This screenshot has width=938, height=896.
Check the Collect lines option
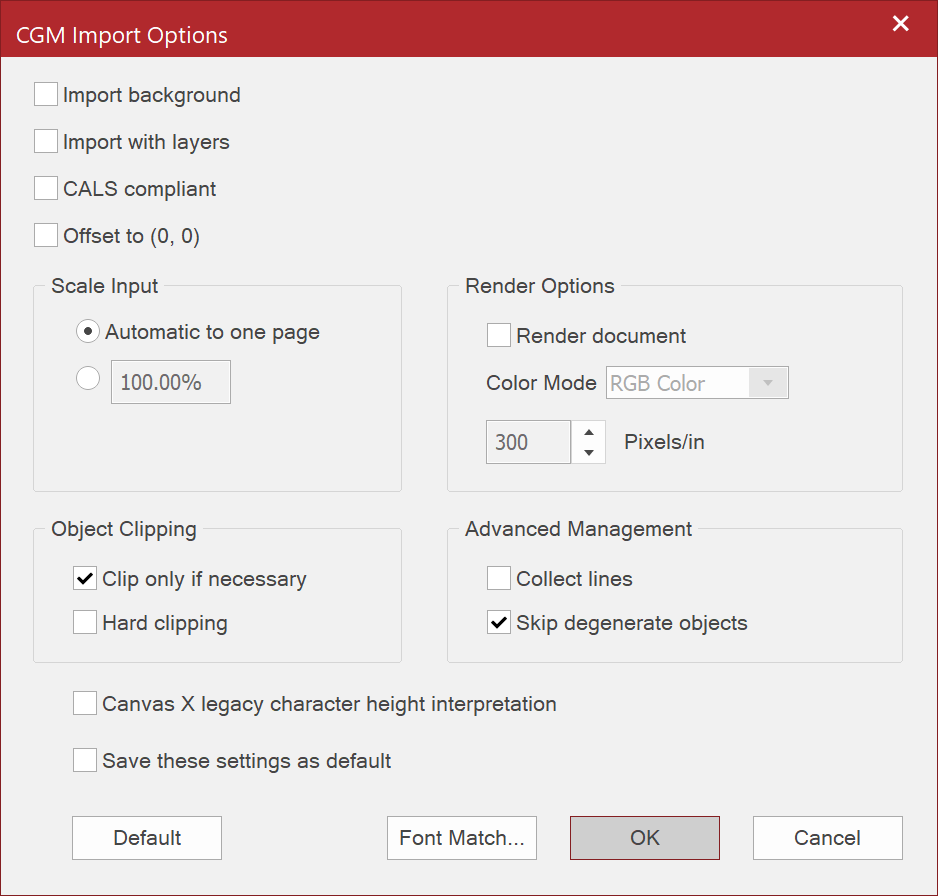(499, 579)
